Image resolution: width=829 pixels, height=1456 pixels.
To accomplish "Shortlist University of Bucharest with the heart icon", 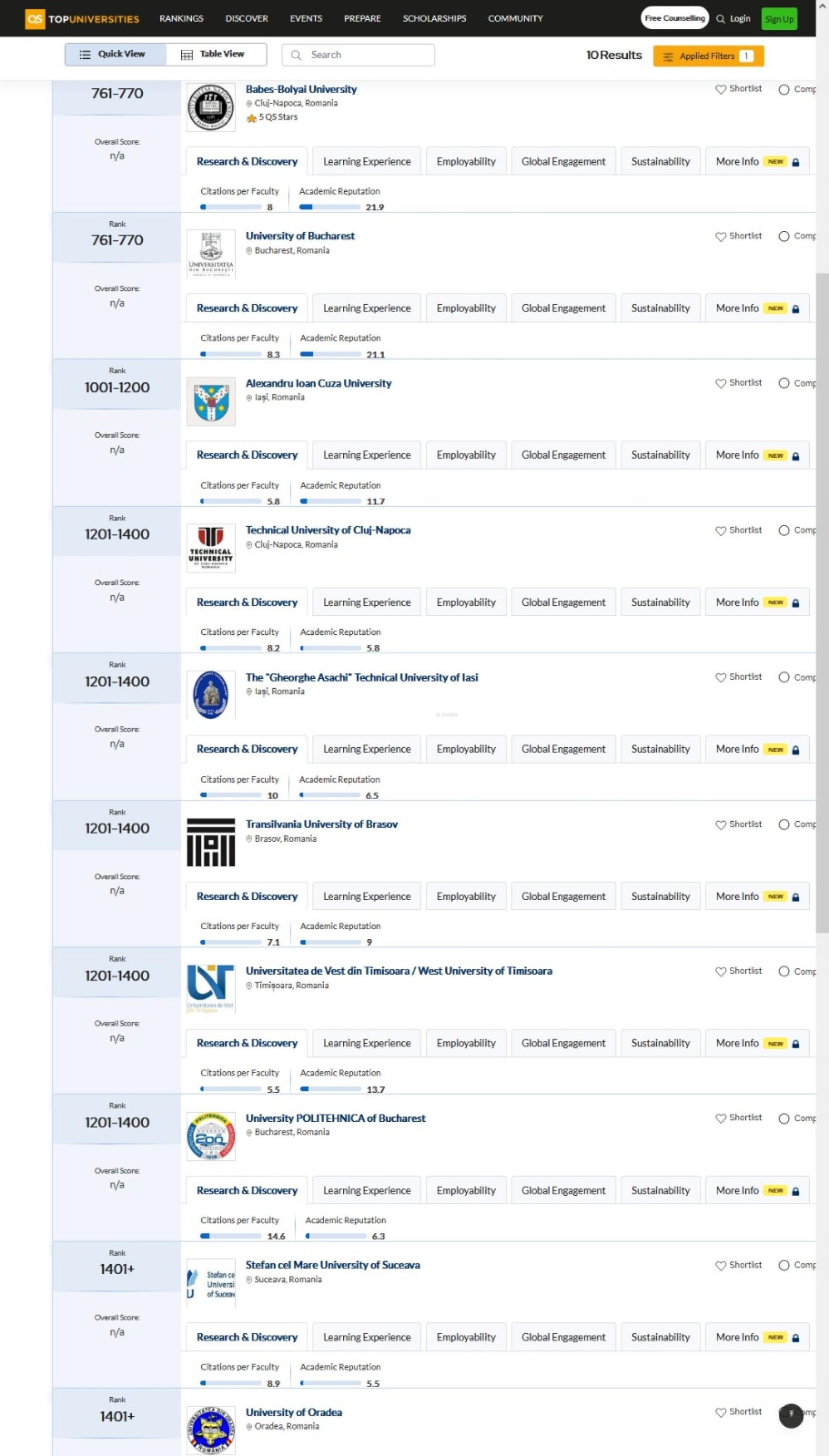I will click(x=720, y=236).
